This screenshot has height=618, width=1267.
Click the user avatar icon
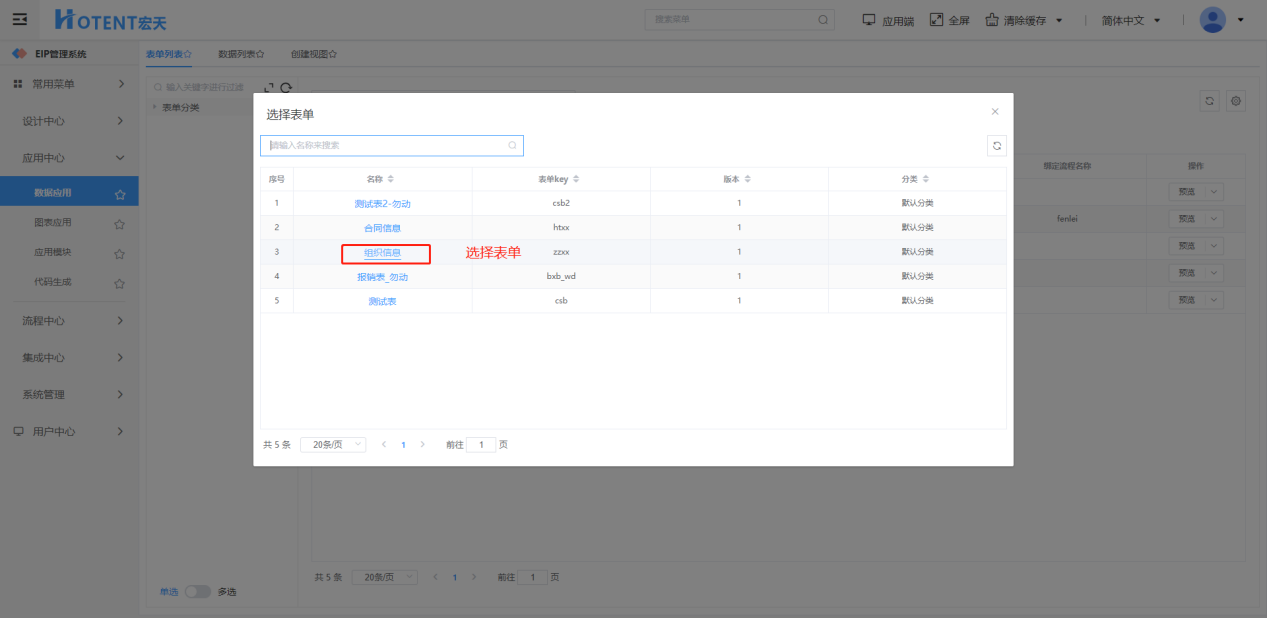coord(1212,20)
